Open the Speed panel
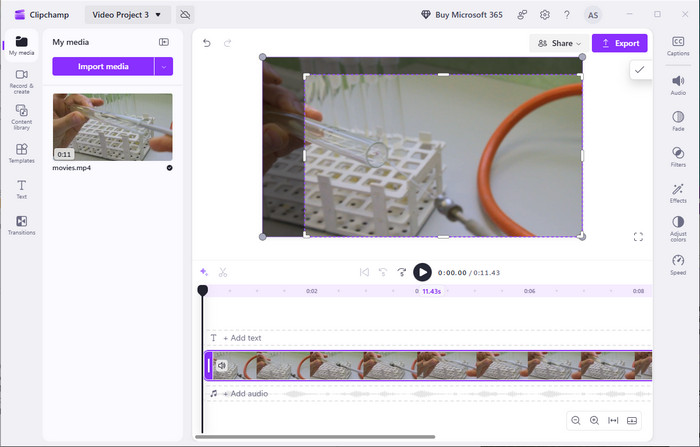700x447 pixels. tap(678, 264)
